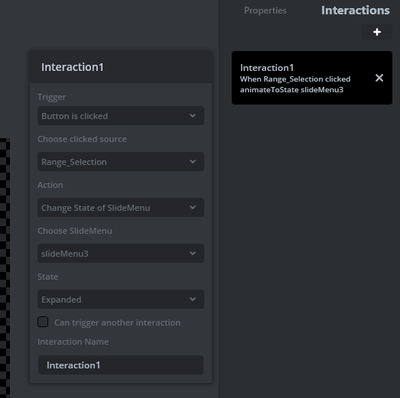Click the Interaction Name input field
This screenshot has height=398, width=400.
[x=121, y=365]
